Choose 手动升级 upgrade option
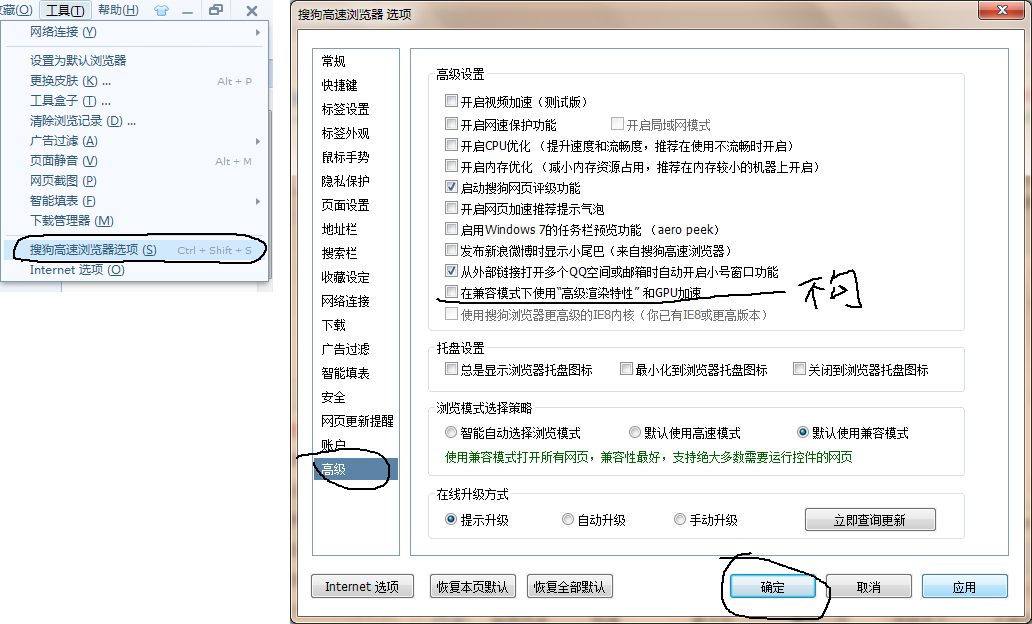Screen dimensions: 1032x624 pyautogui.click(x=680, y=519)
